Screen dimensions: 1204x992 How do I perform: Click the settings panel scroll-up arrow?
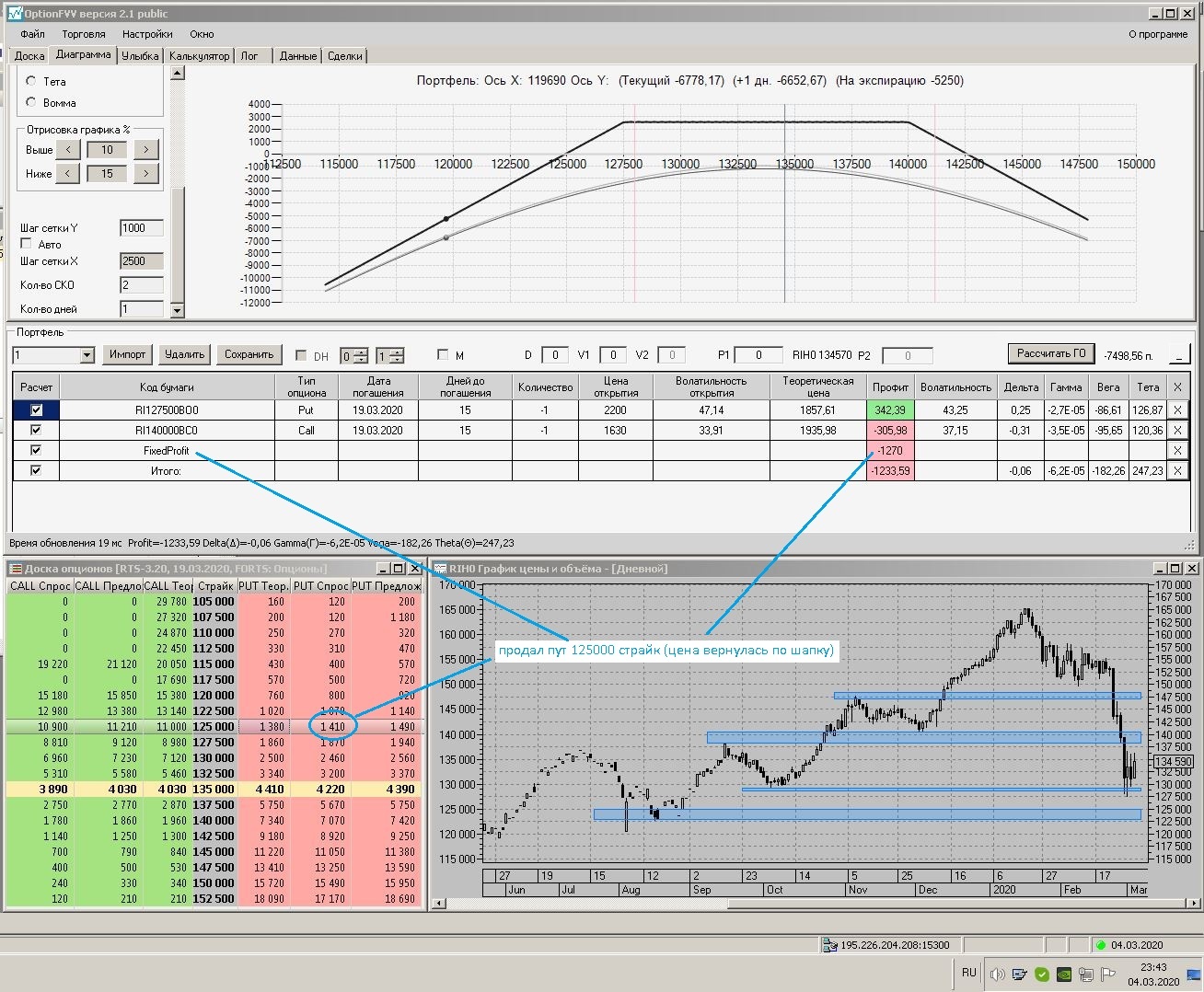pos(178,74)
